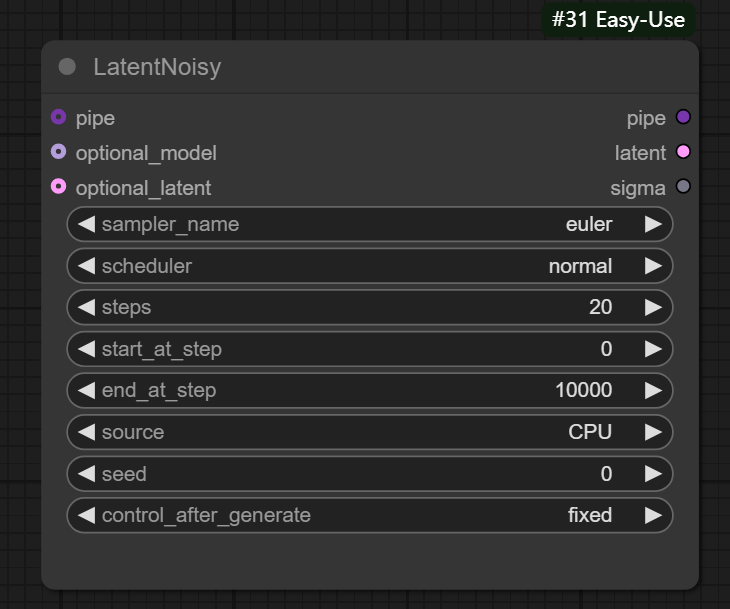This screenshot has height=609, width=730.
Task: Change control_after_generate to next option
Action: (653, 515)
